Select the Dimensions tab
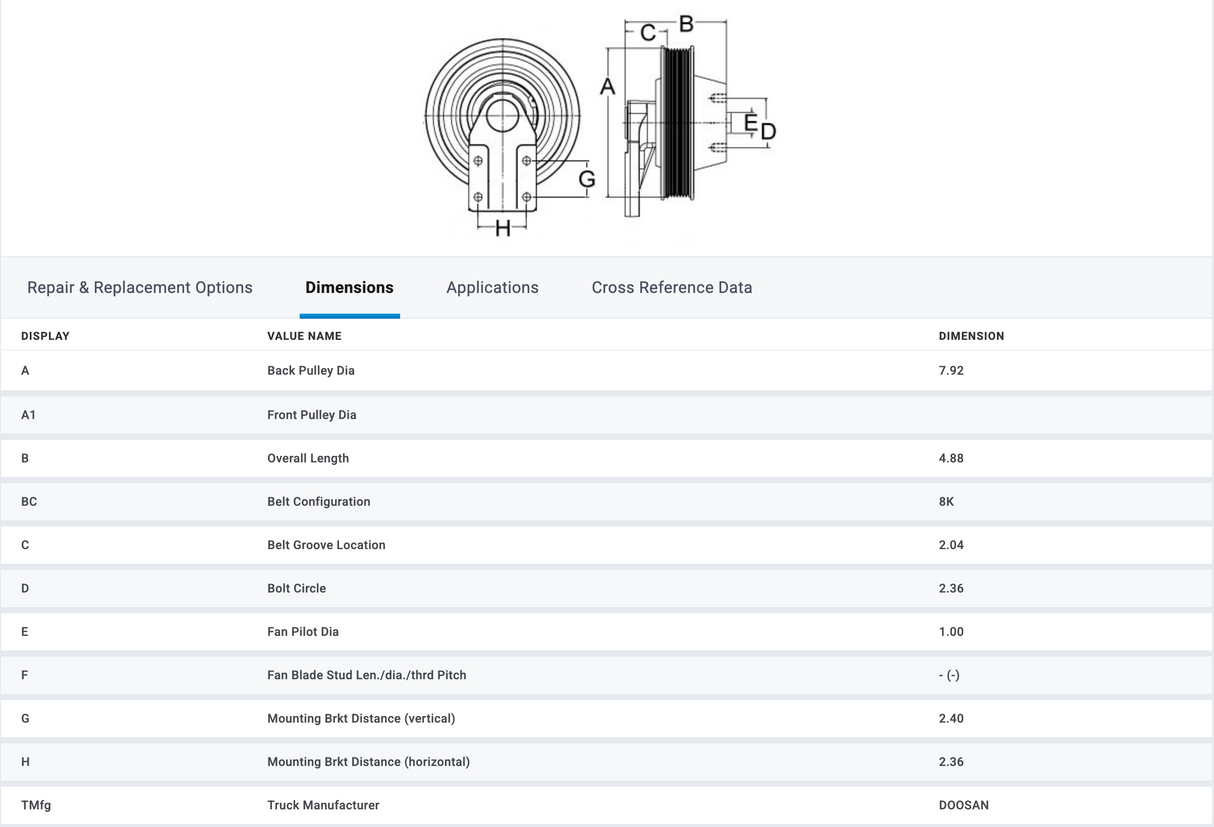 [x=349, y=288]
